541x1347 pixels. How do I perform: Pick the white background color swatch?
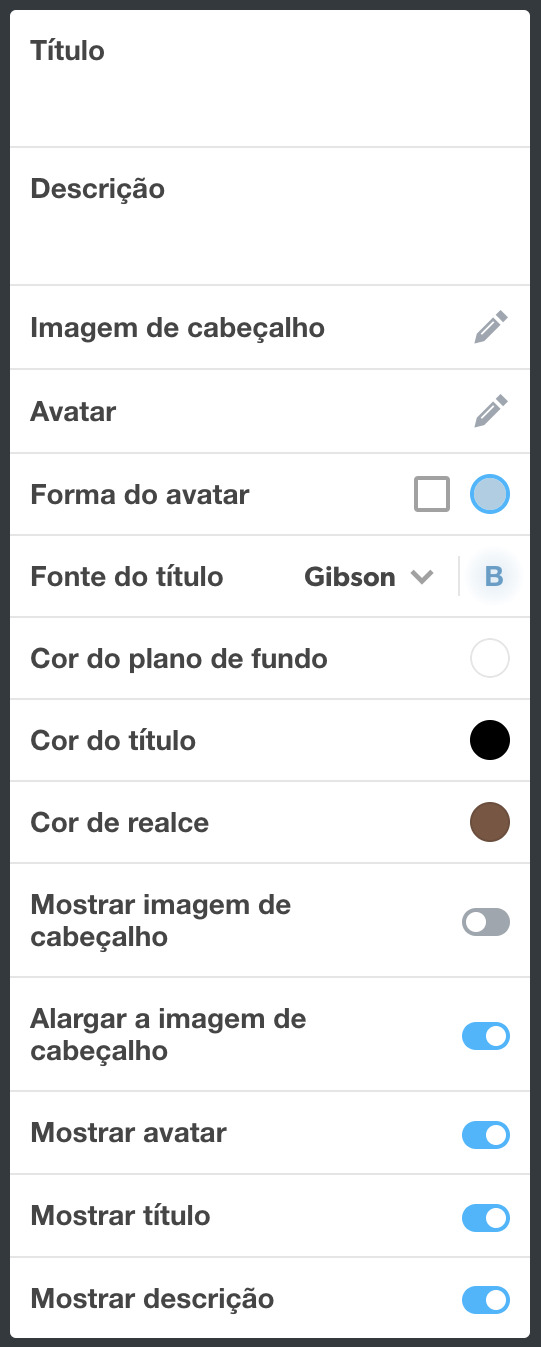pyautogui.click(x=490, y=659)
